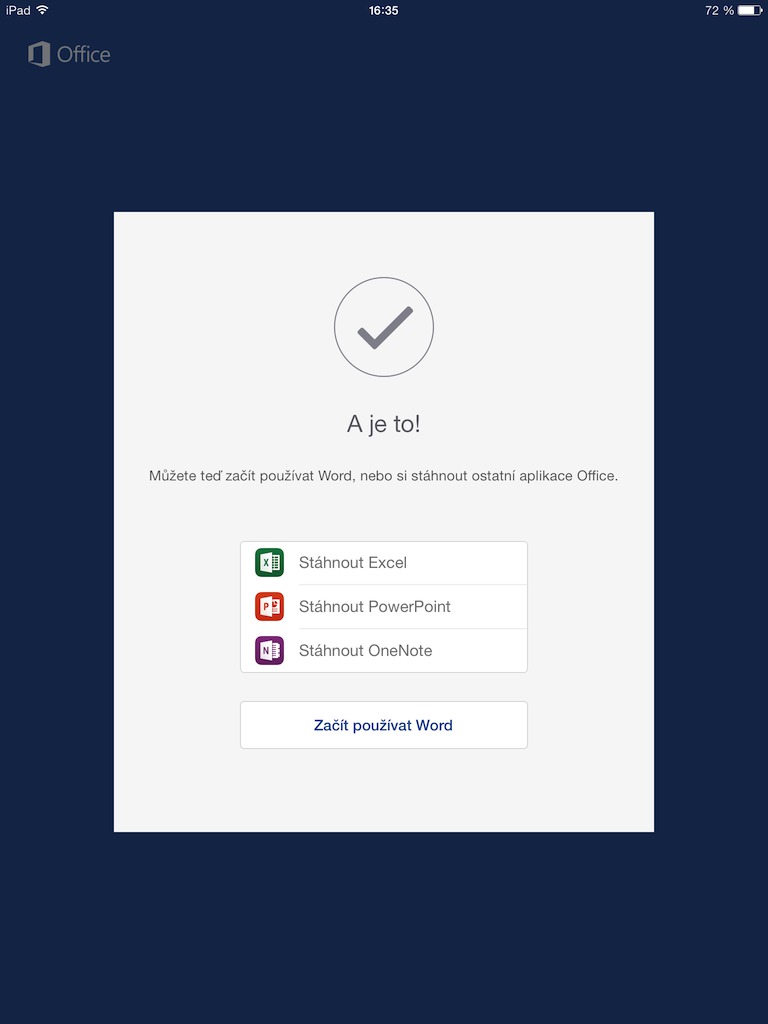Viewport: 768px width, 1024px height.
Task: Tap the green Excel app icon
Action: click(269, 563)
